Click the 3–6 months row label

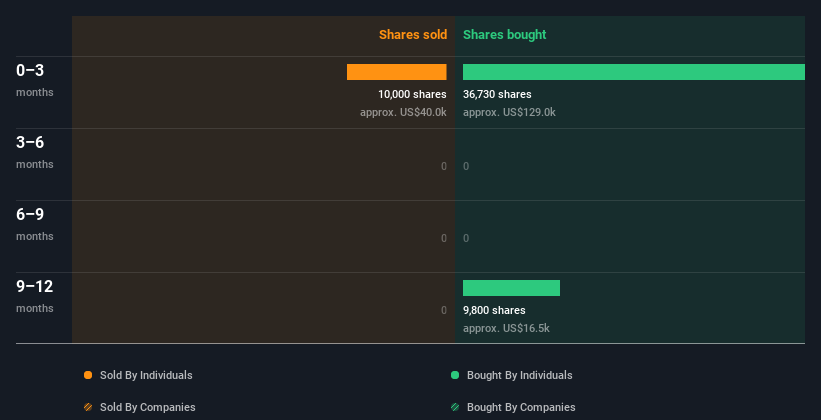coord(35,152)
